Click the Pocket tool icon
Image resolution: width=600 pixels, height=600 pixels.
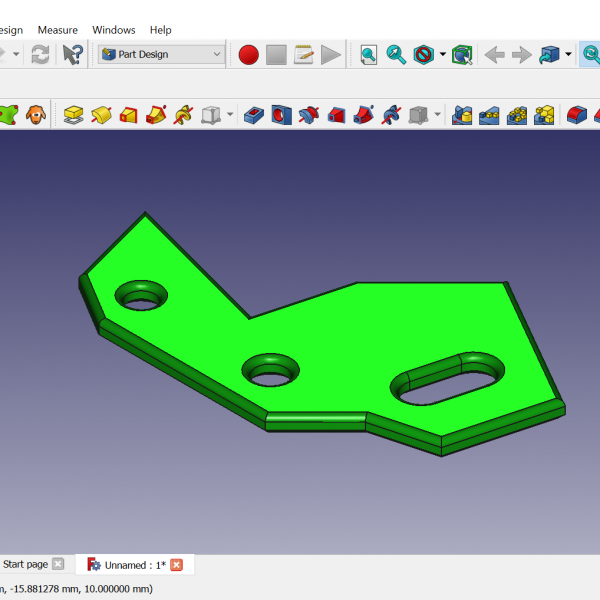click(254, 115)
